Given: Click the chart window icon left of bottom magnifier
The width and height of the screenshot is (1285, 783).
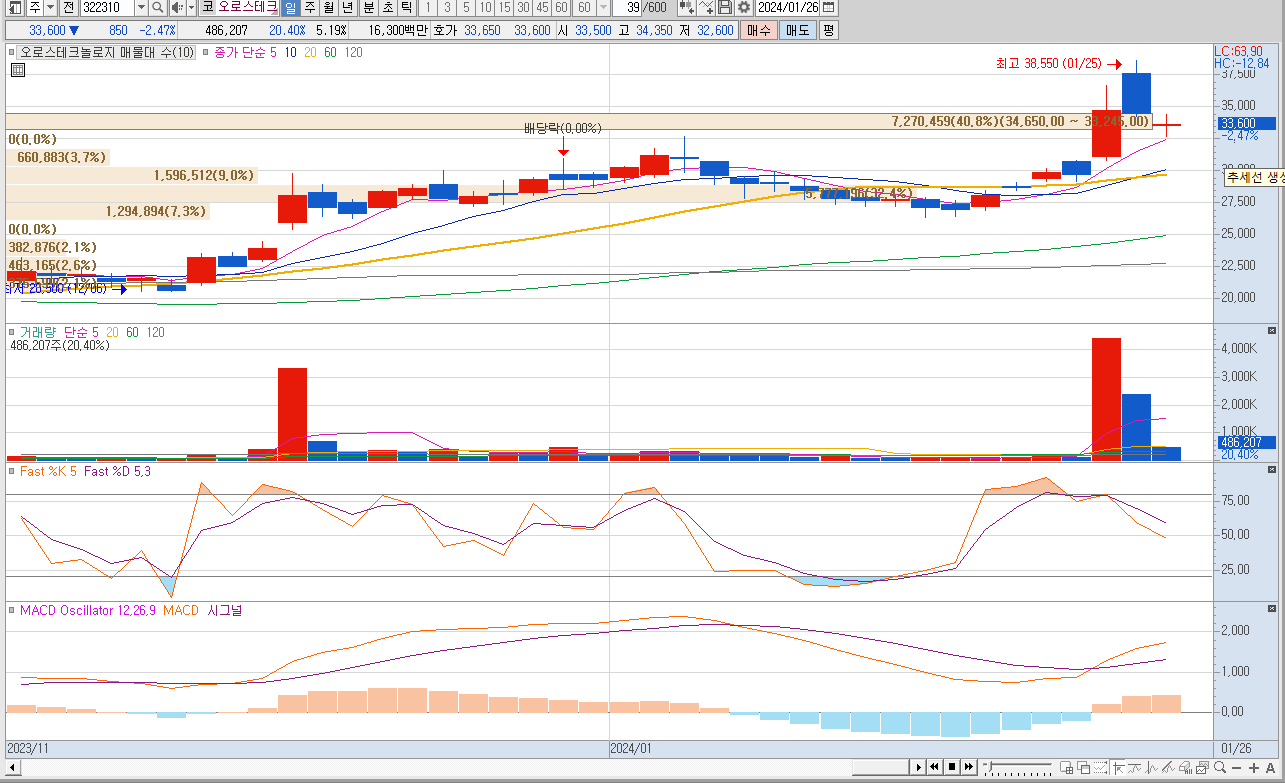Looking at the screenshot, I should point(1203,768).
